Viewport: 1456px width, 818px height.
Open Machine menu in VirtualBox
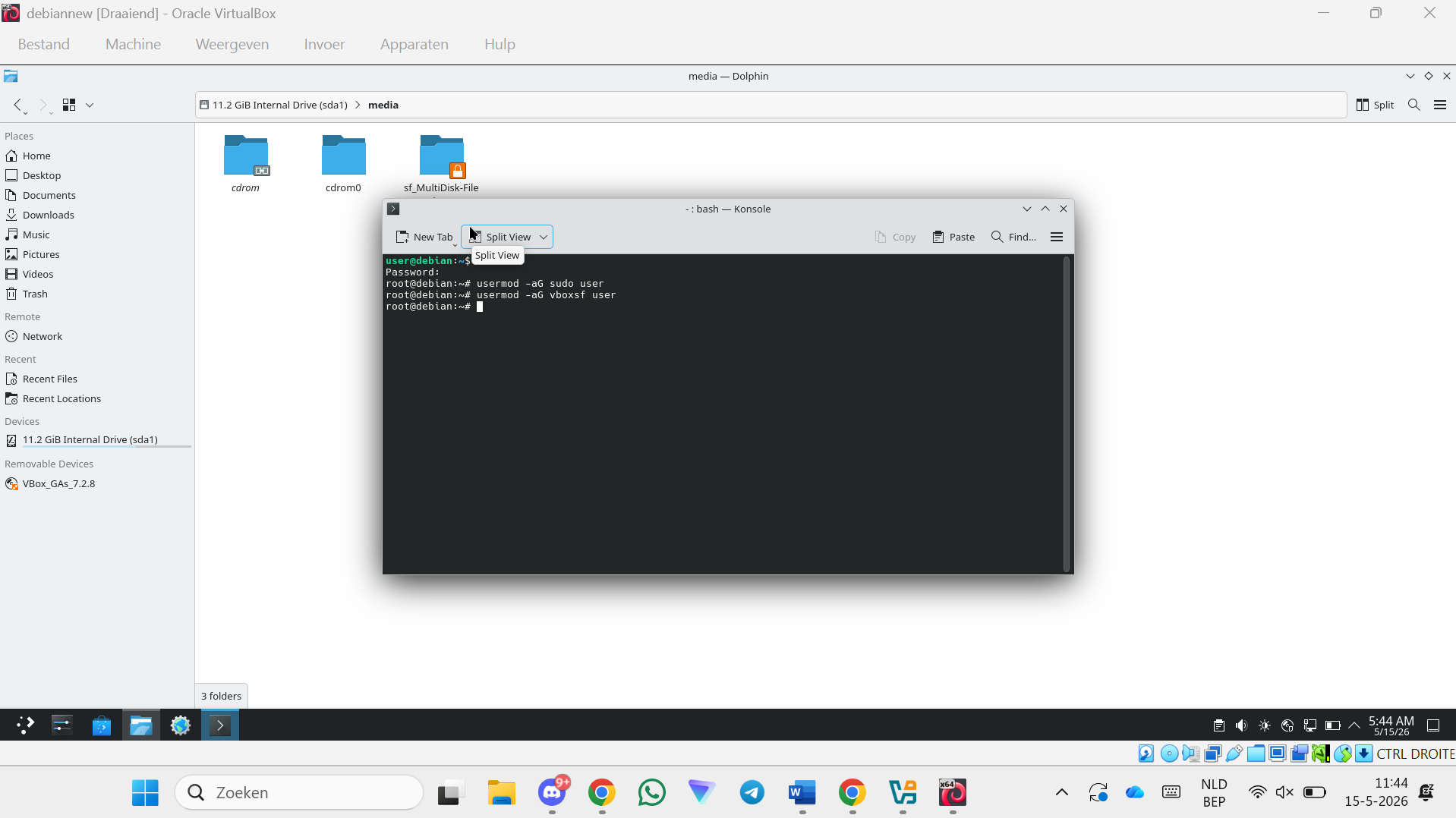pos(133,44)
